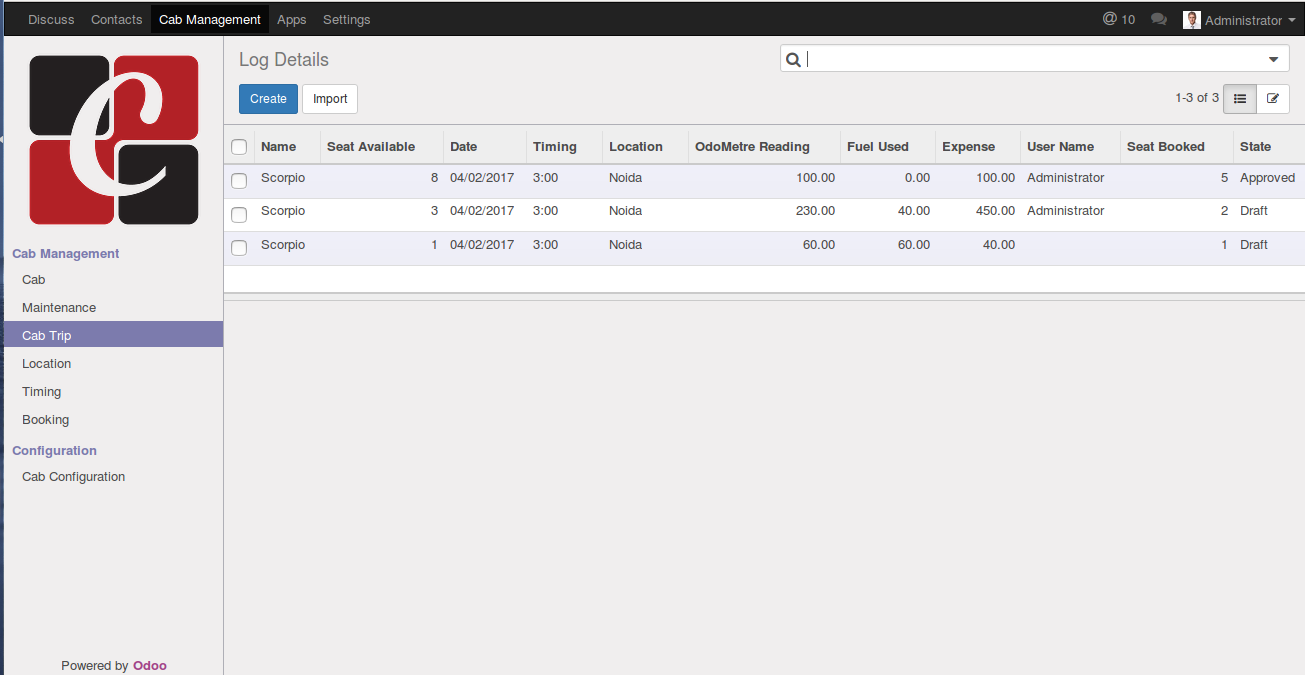The width and height of the screenshot is (1305, 675).
Task: Click the company logo in sidebar
Action: coord(114,140)
